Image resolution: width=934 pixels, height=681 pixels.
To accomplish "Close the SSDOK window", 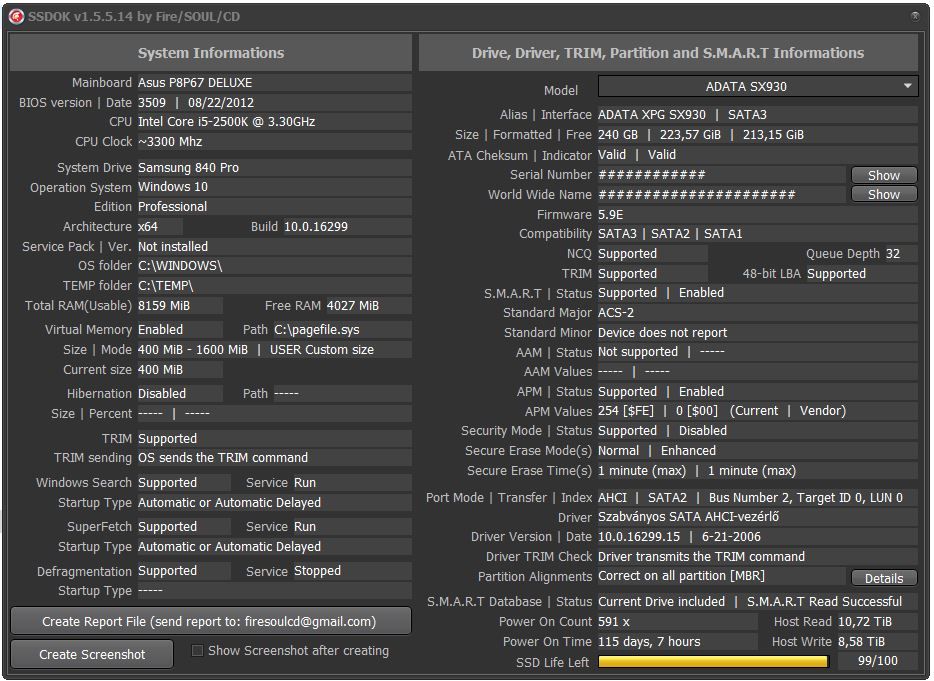I will pos(916,16).
